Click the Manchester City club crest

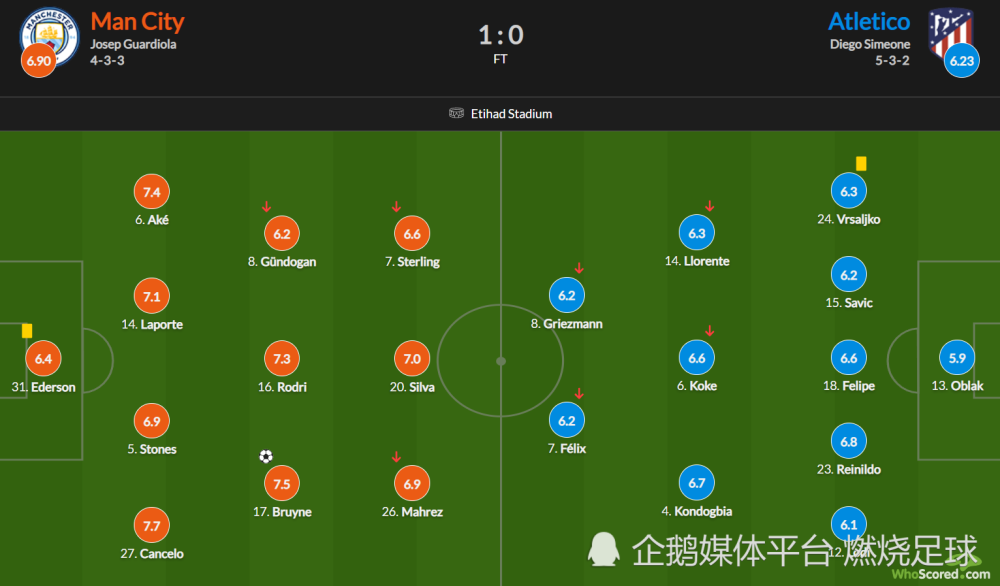coord(50,37)
